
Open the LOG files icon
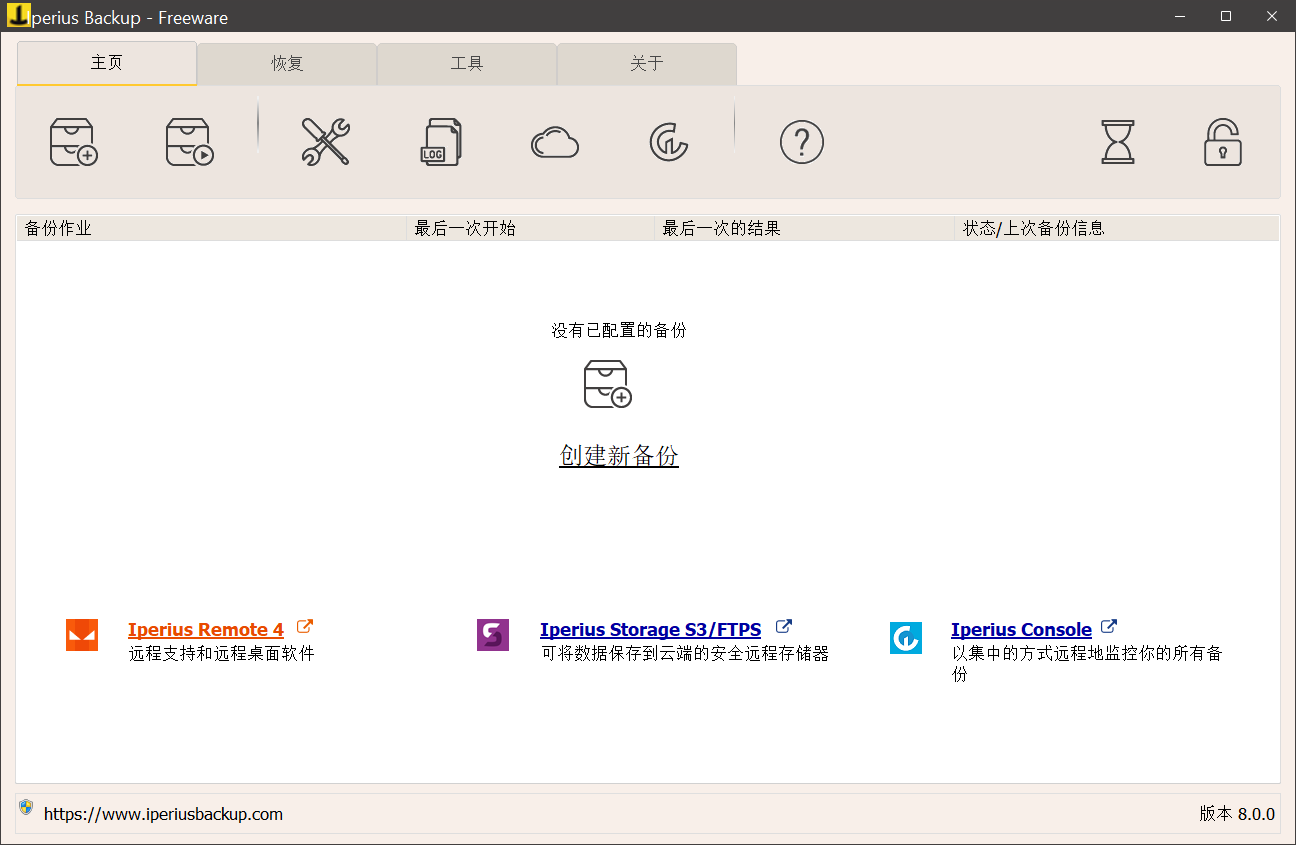440,142
